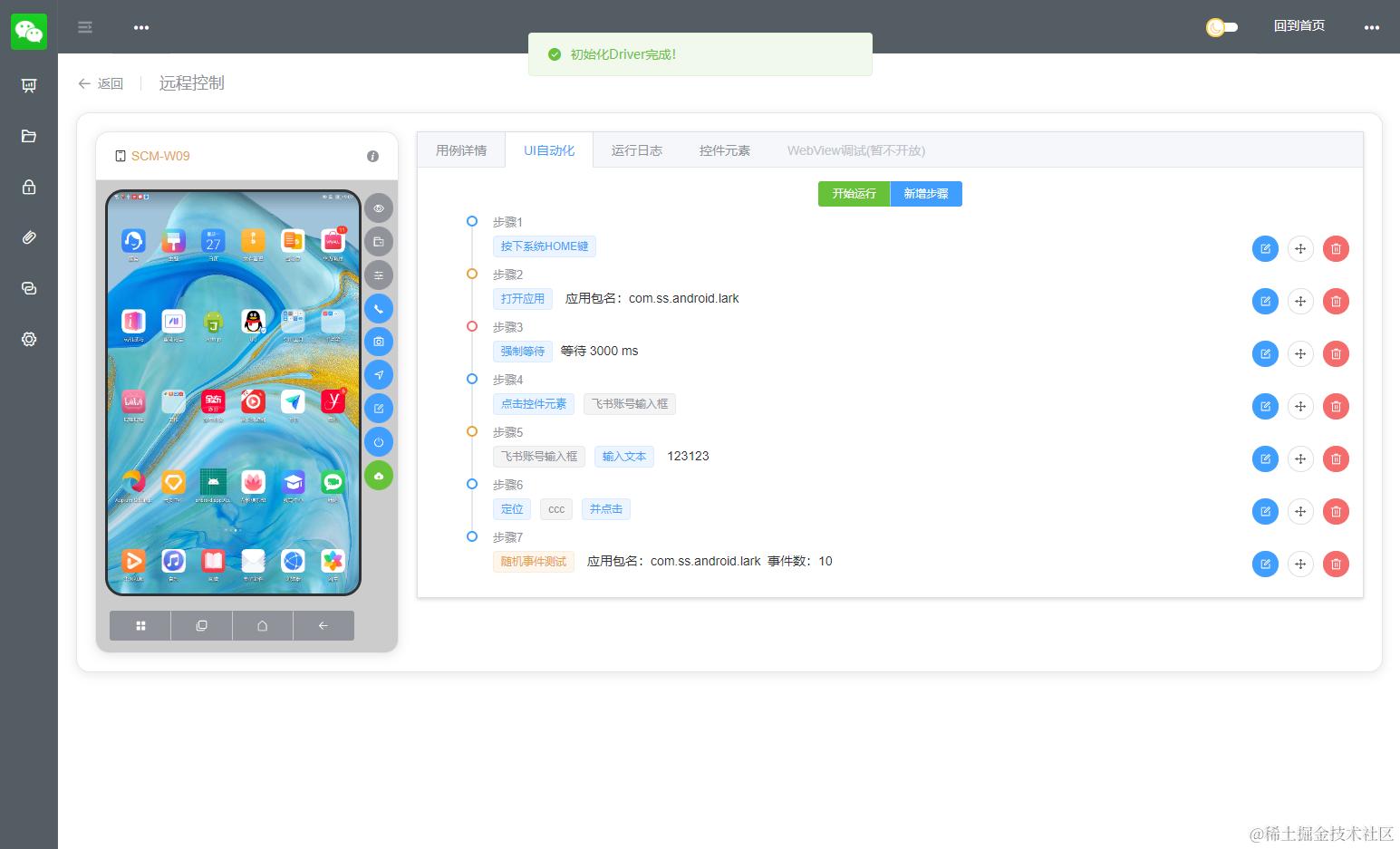Click the orange circle marker beside 步骤2

(x=471, y=274)
